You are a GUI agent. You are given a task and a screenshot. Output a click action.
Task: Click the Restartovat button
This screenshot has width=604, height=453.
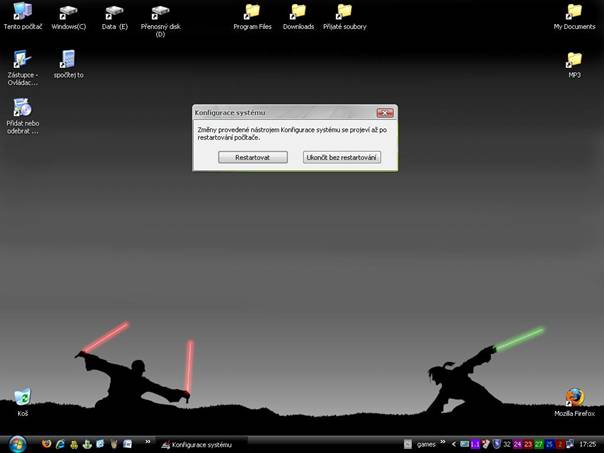point(253,157)
